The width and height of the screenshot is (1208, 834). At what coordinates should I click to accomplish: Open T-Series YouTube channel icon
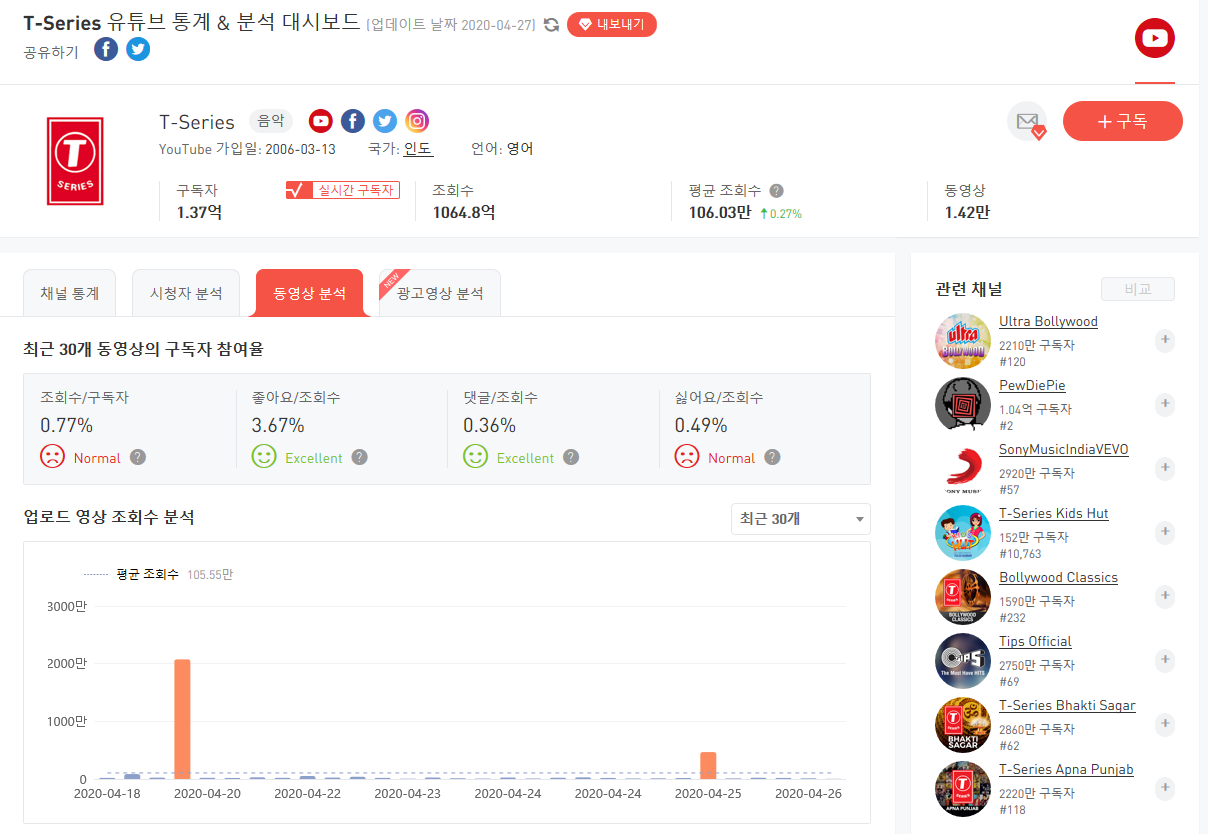pos(320,121)
